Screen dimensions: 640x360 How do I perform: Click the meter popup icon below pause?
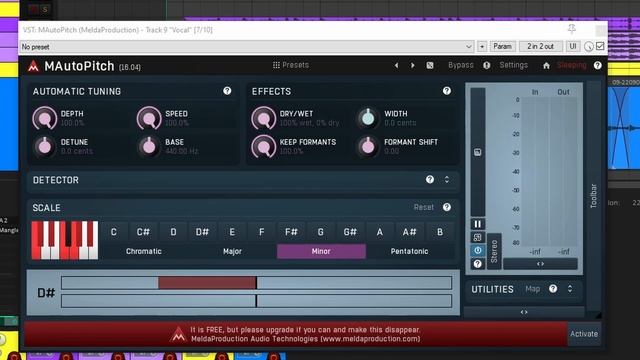pyautogui.click(x=478, y=237)
